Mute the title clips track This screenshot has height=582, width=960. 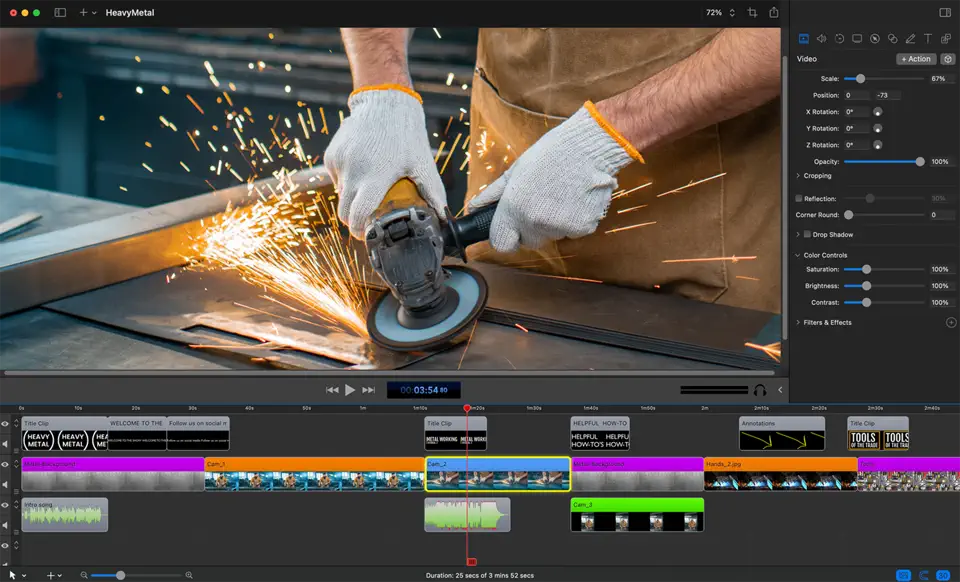point(6,443)
